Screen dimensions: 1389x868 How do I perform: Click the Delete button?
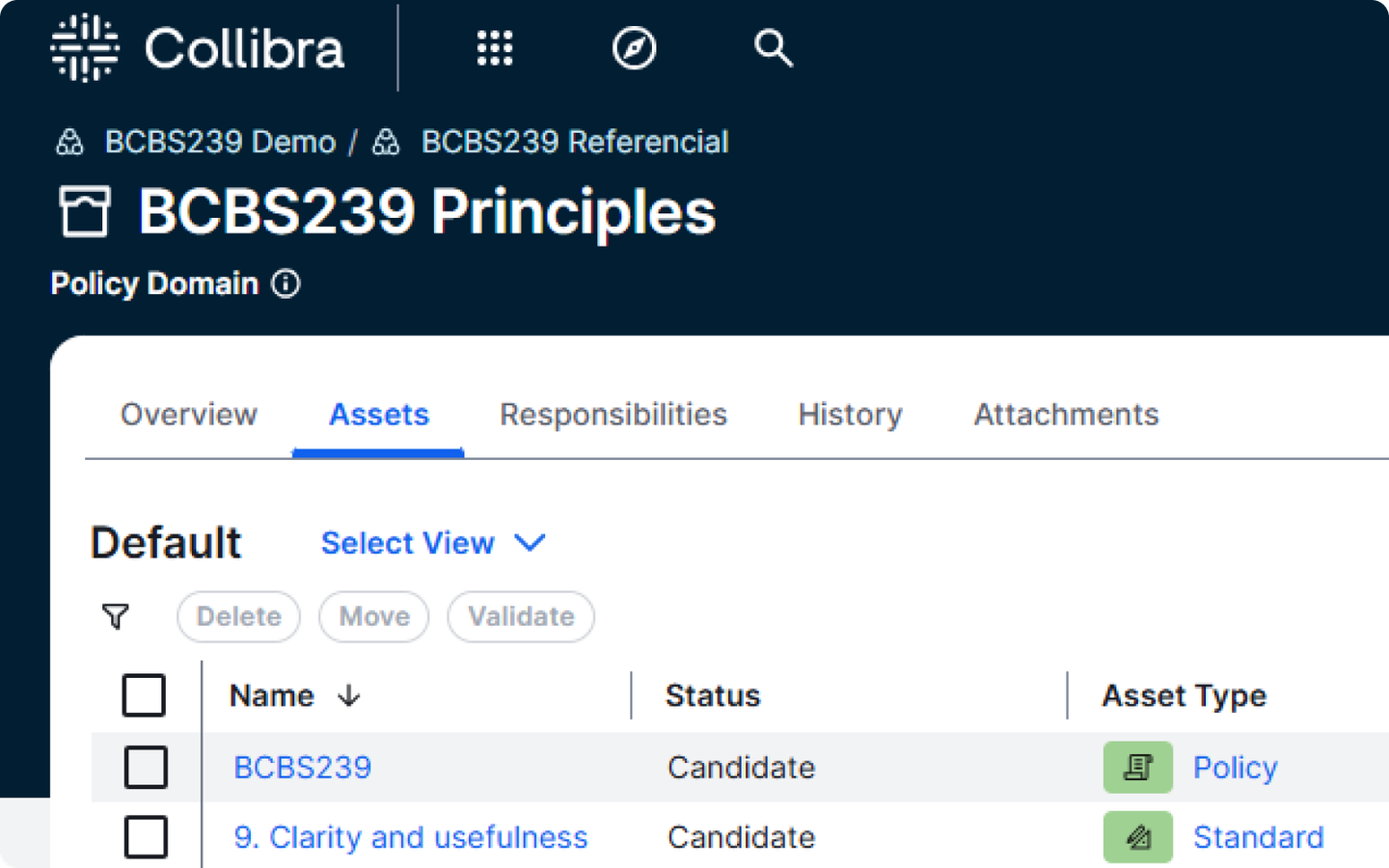(x=239, y=616)
